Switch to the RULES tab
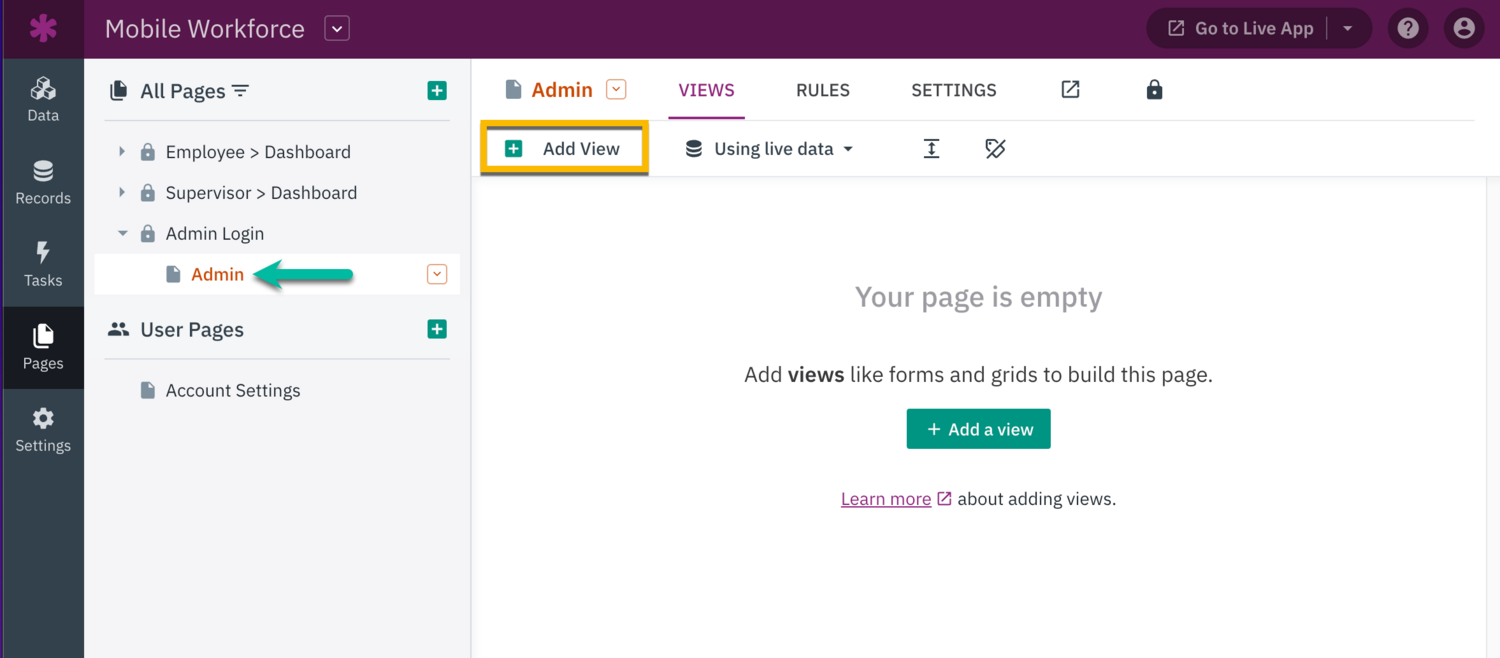This screenshot has height=658, width=1500. tap(822, 90)
